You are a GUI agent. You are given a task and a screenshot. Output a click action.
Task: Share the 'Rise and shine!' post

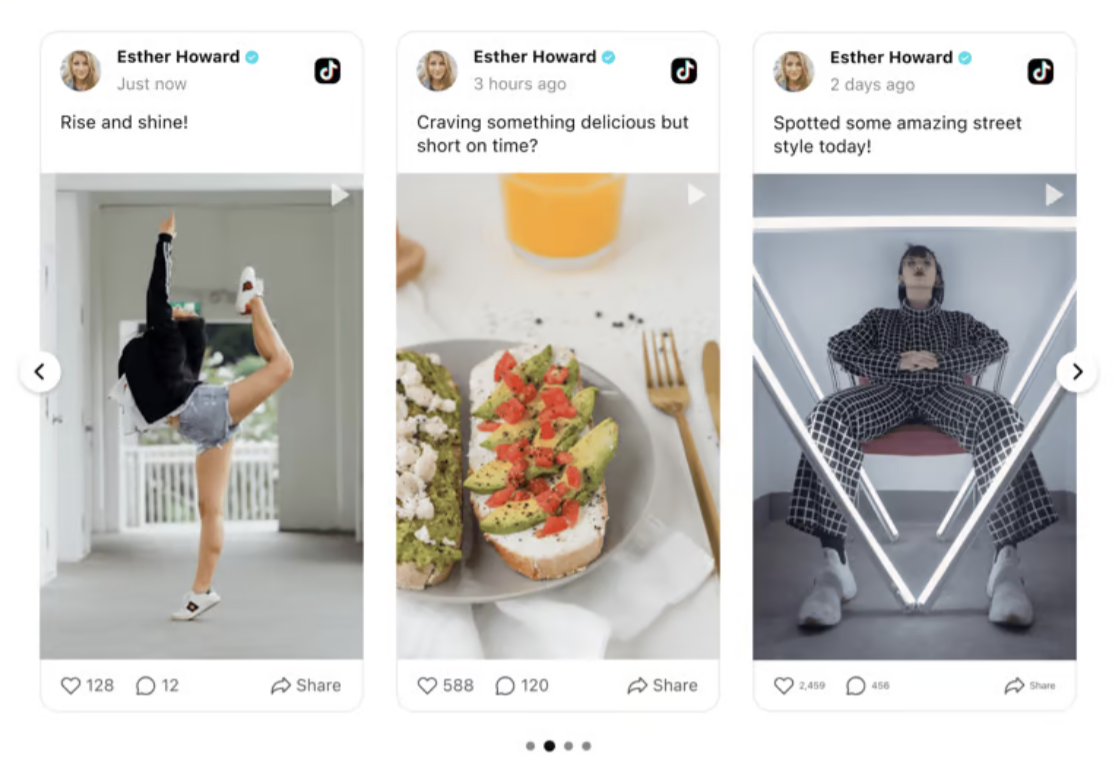tap(306, 685)
